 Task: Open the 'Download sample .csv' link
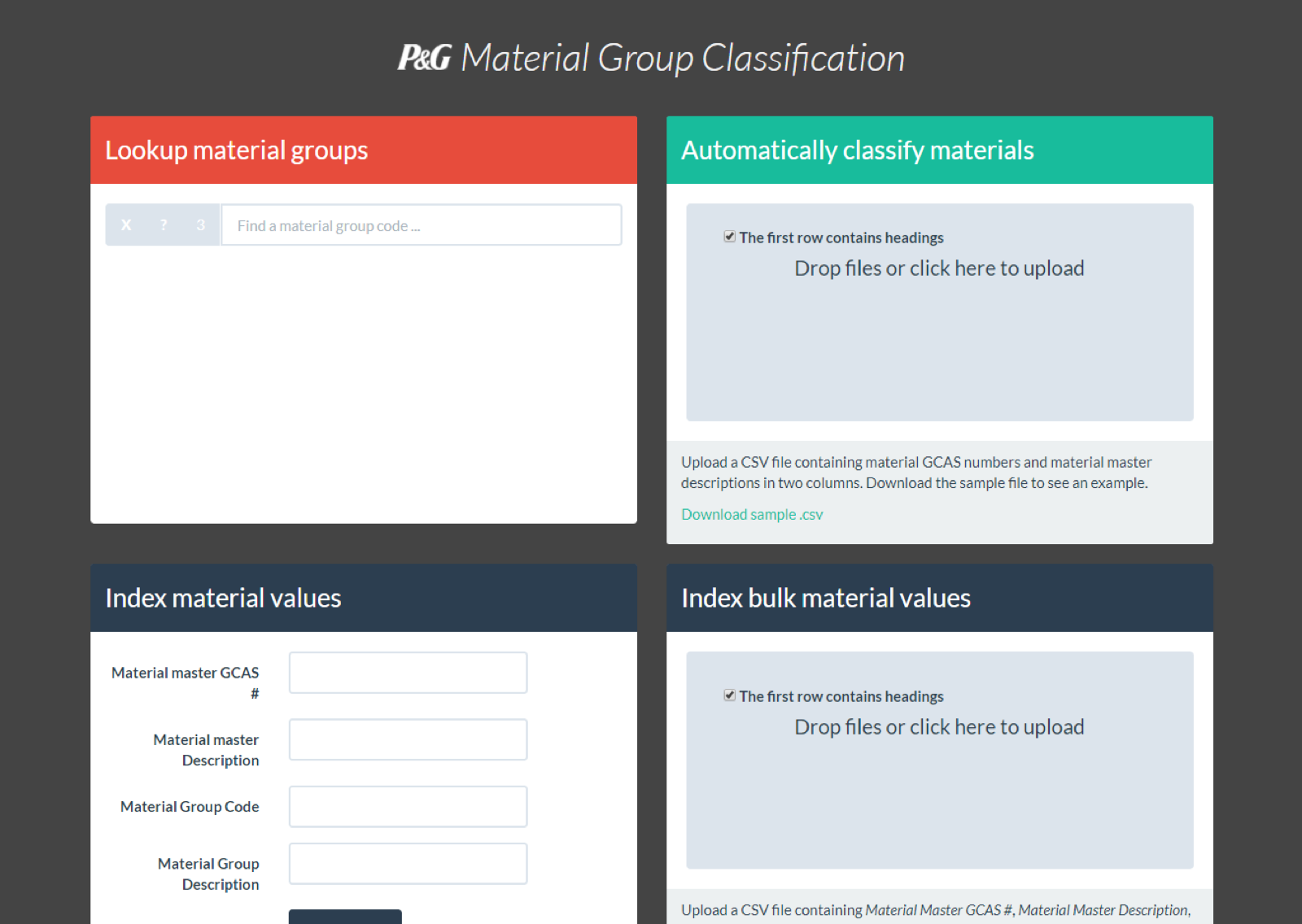[752, 514]
